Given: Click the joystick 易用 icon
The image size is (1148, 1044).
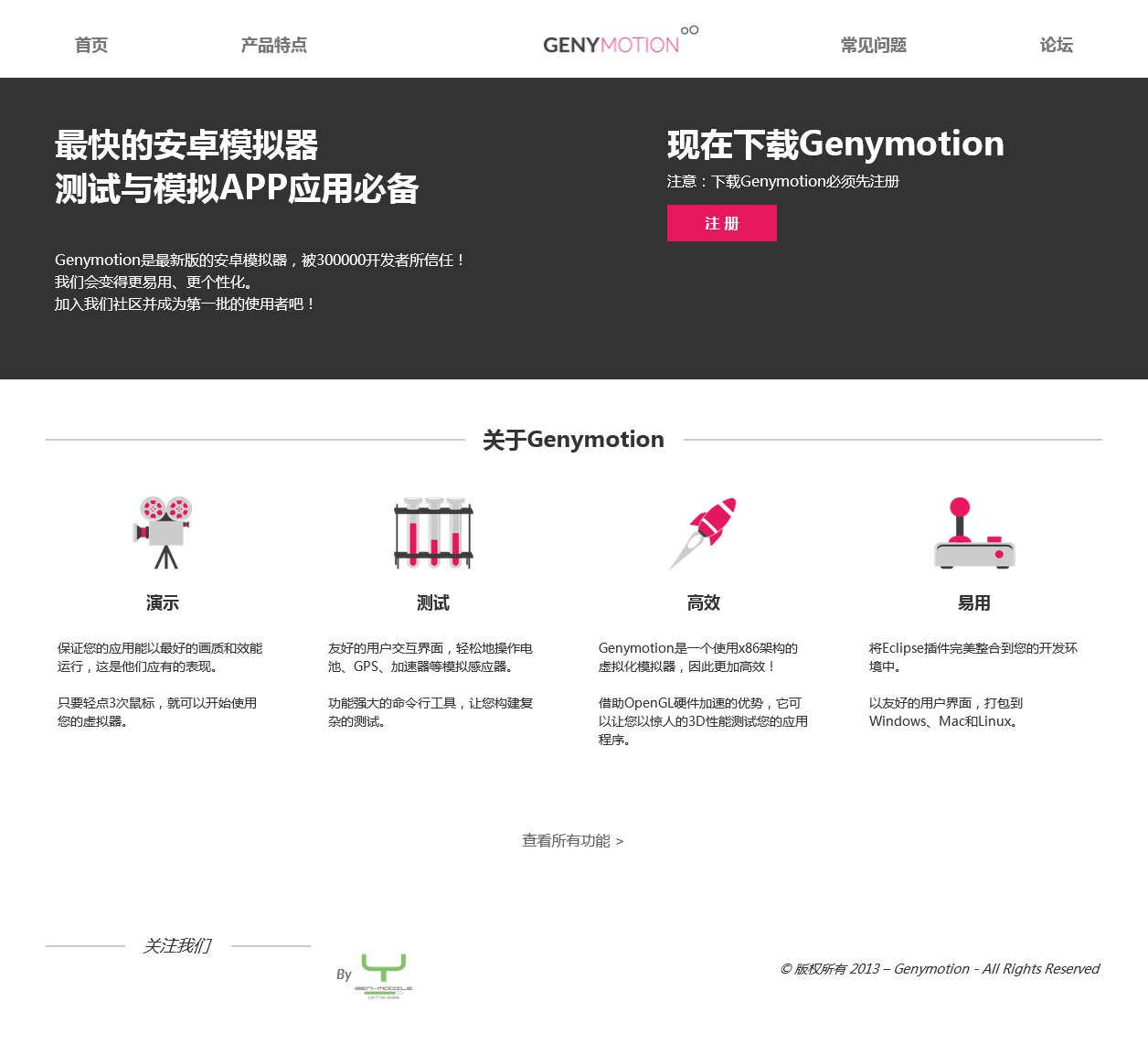Looking at the screenshot, I should (974, 533).
